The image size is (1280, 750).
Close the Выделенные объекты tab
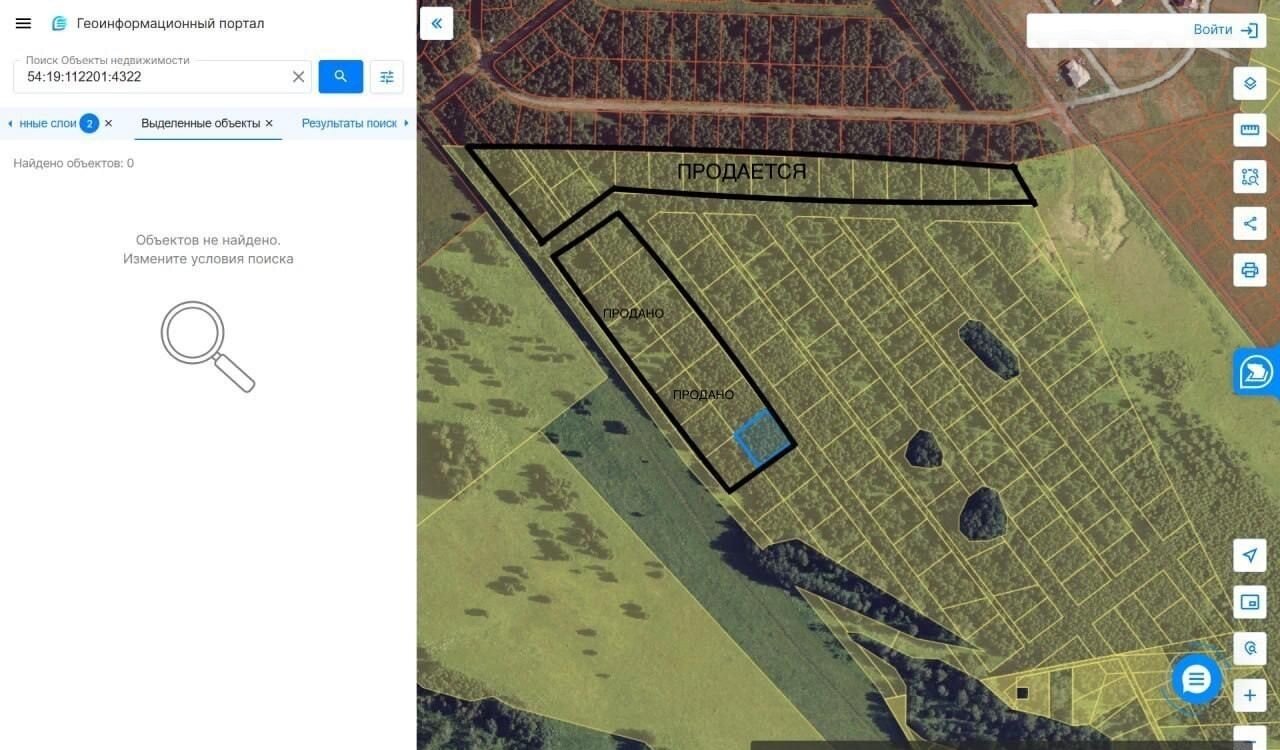tap(269, 123)
